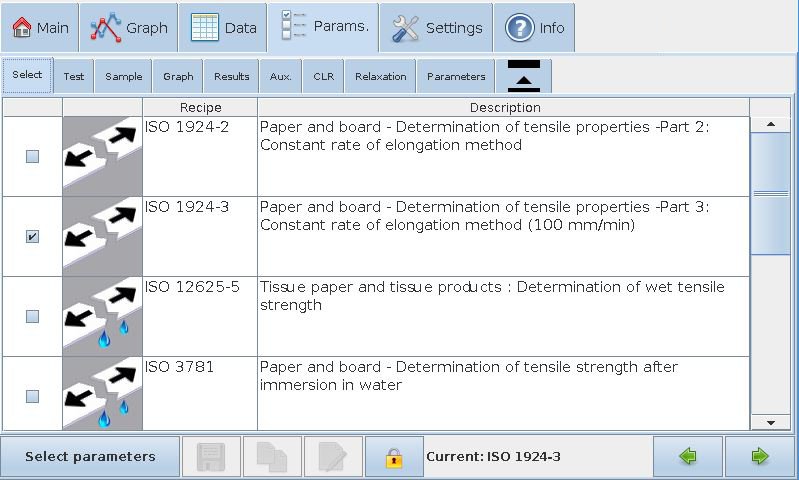
Task: Open the Data tab
Action: click(x=223, y=28)
